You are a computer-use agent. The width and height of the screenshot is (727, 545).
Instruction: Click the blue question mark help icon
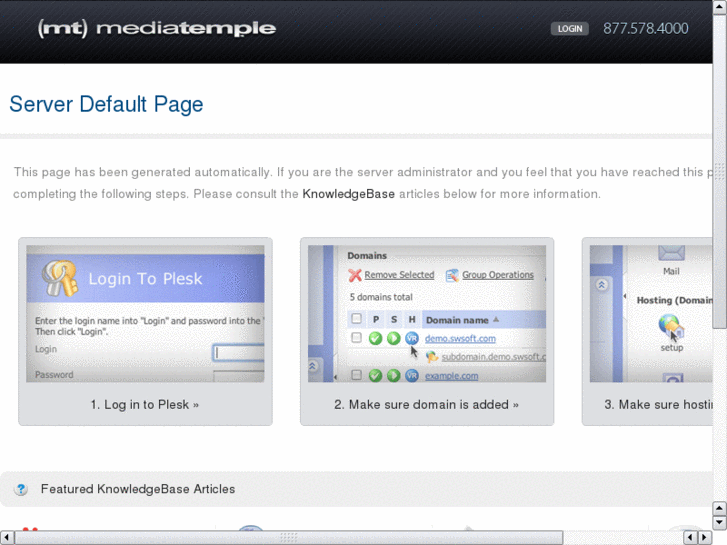[x=21, y=489]
